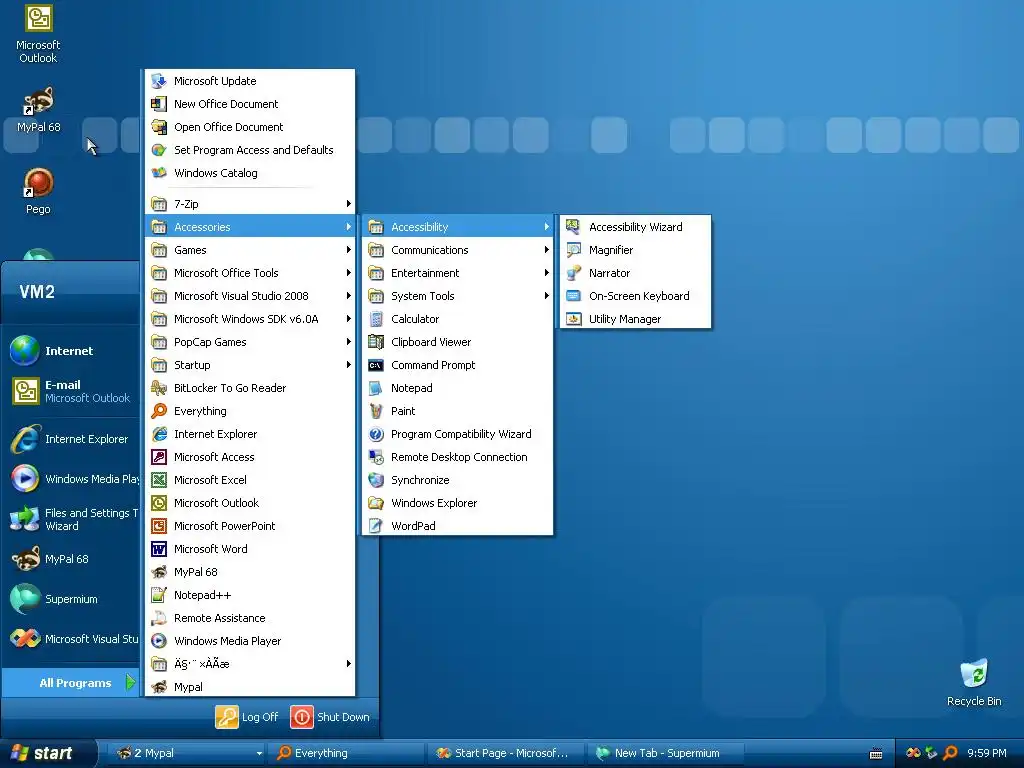Click the Windows Explorer icon
The image size is (1024, 768).
[x=376, y=503]
